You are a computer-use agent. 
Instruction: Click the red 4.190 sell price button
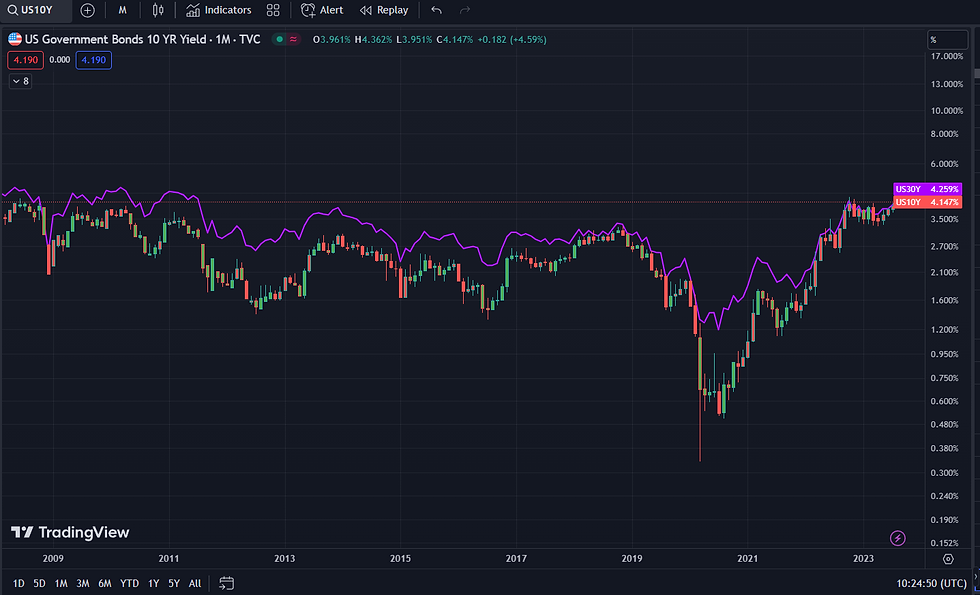tap(22, 60)
